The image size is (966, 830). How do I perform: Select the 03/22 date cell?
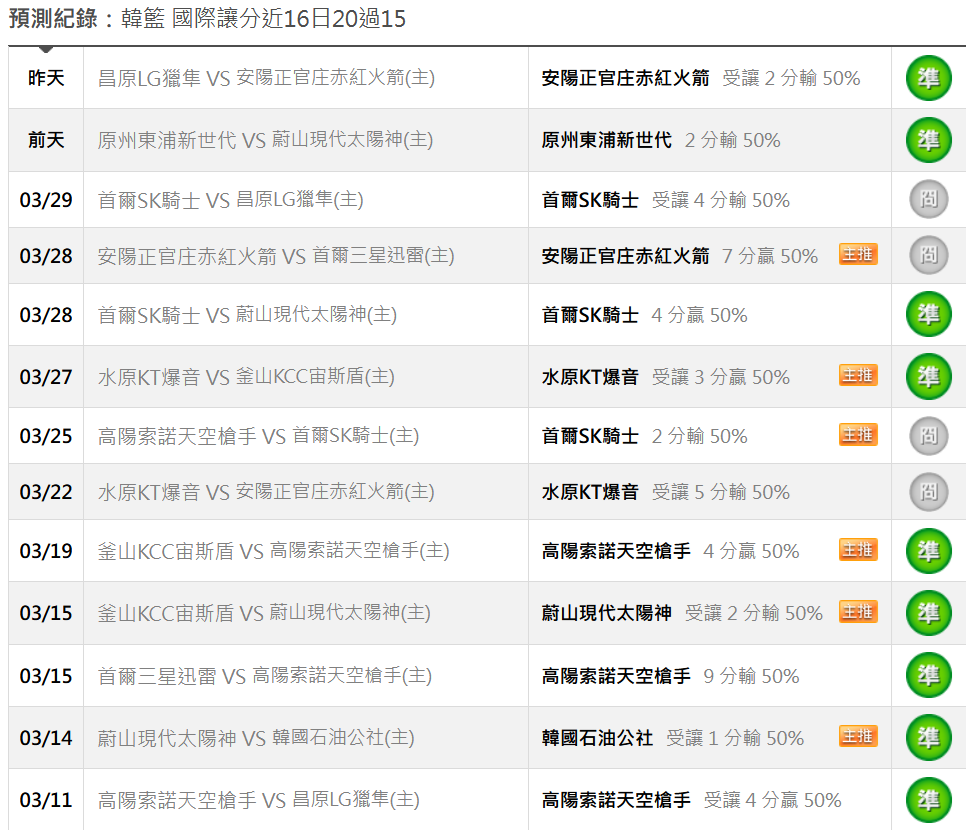coord(46,492)
